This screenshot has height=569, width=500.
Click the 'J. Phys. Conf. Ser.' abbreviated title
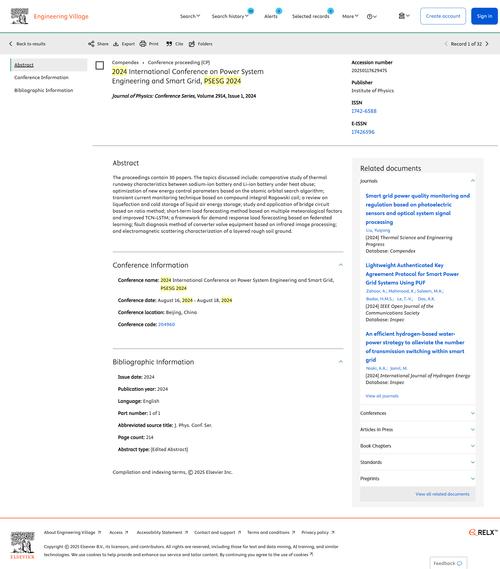193,425
